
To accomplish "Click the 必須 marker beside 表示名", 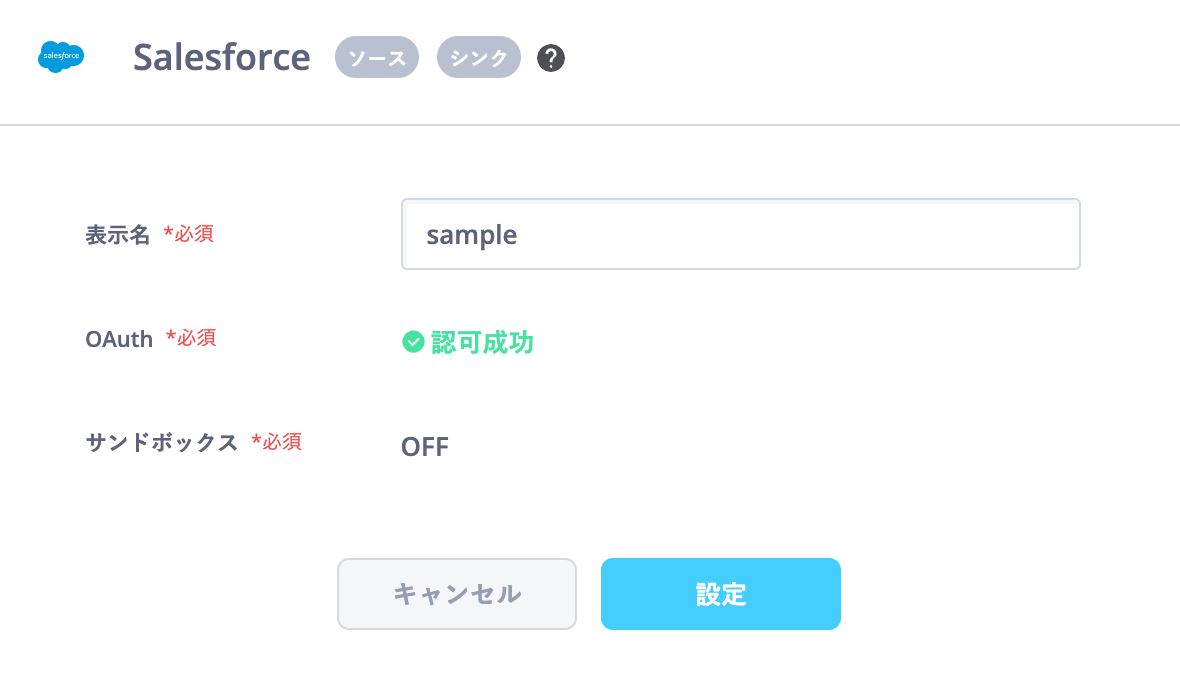I will pos(189,234).
